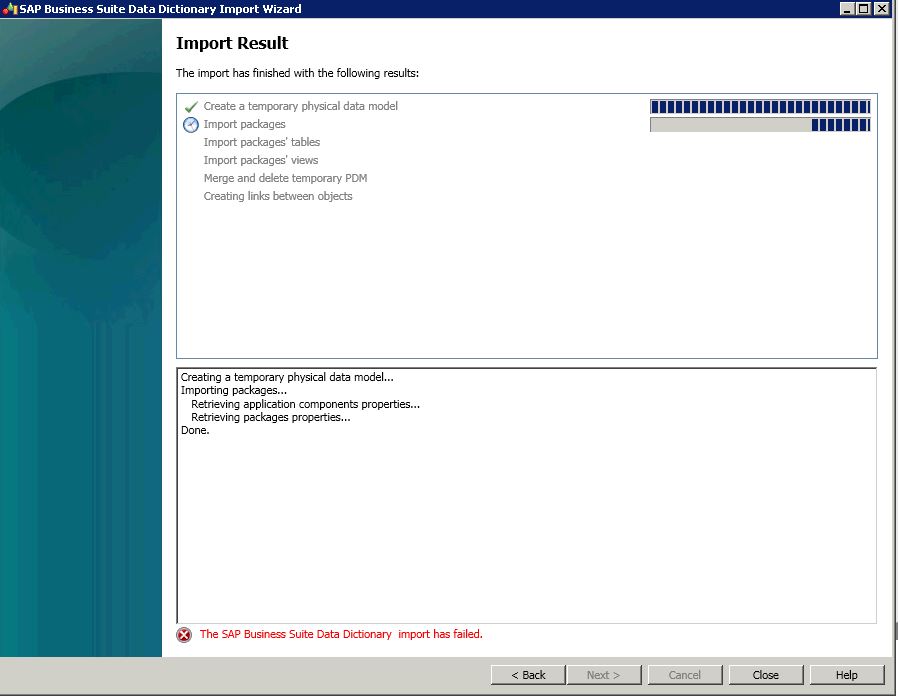Viewport: 900px width, 700px height.
Task: Click the log line 'Creating a temporary physical data model...'
Action: [287, 377]
